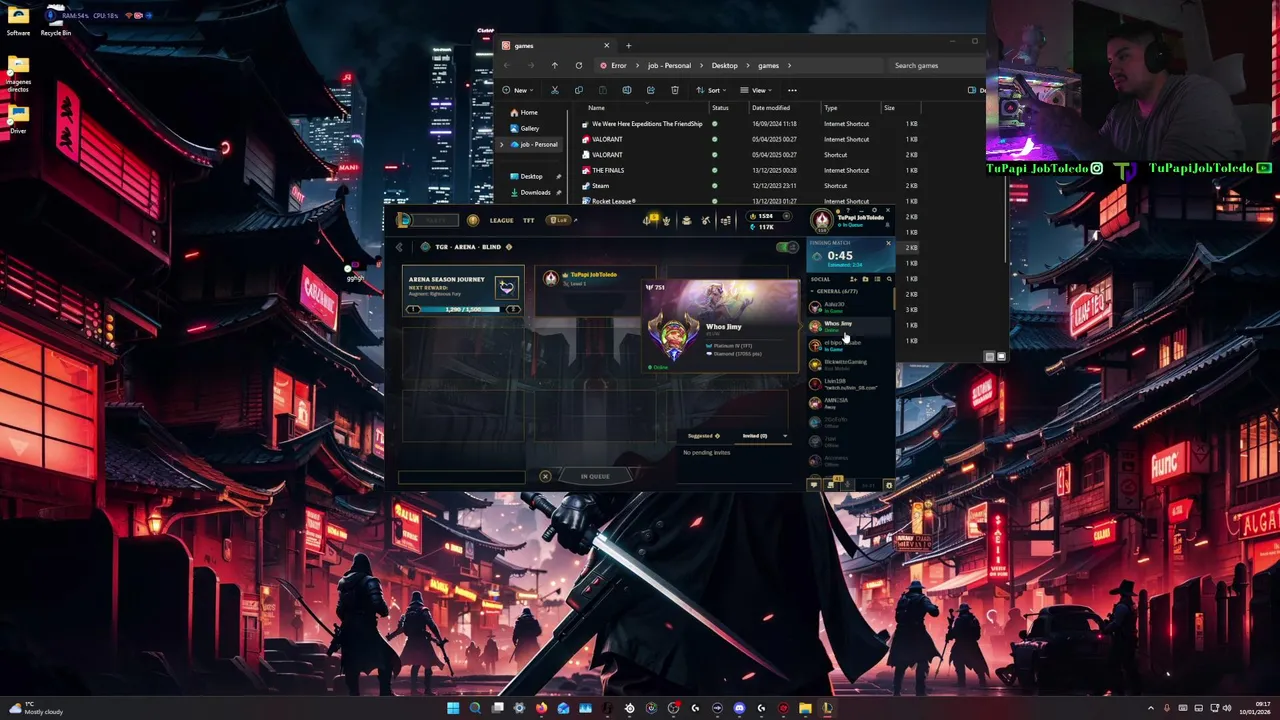Open the bug report gear icon in League client
Viewport: 1280px width, 720px height.
pos(889,485)
